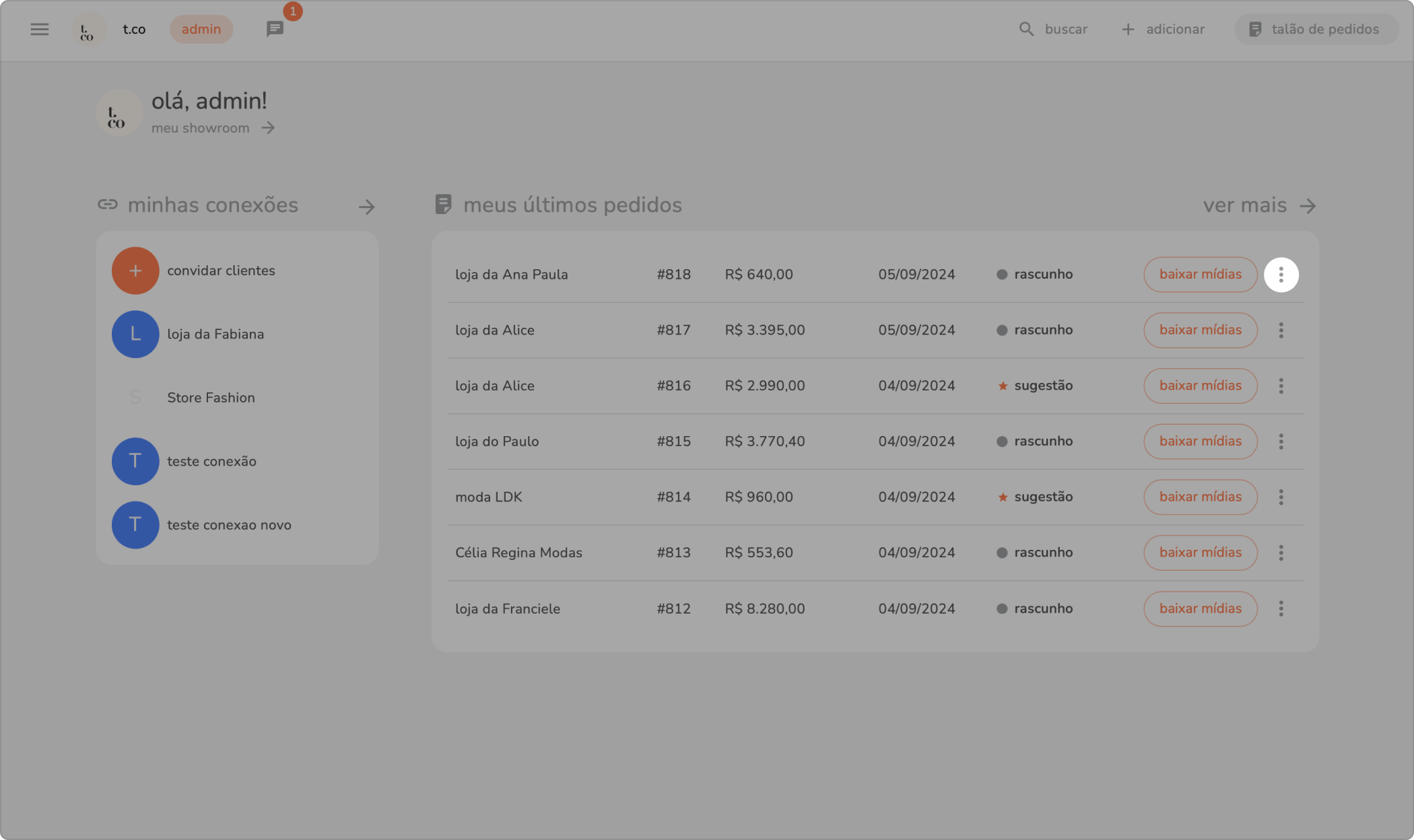Viewport: 1414px width, 840px height.
Task: Click arrow next to minhas conexões
Action: (x=366, y=207)
